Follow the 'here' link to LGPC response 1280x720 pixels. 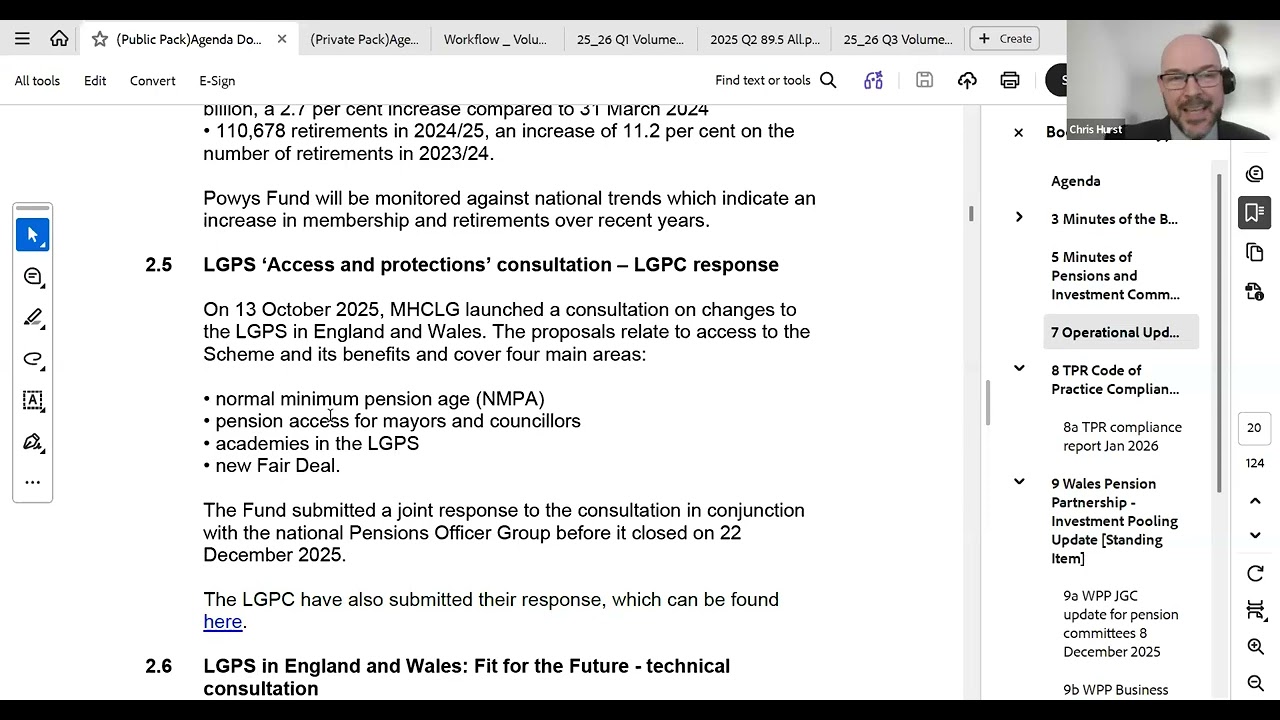(x=222, y=622)
